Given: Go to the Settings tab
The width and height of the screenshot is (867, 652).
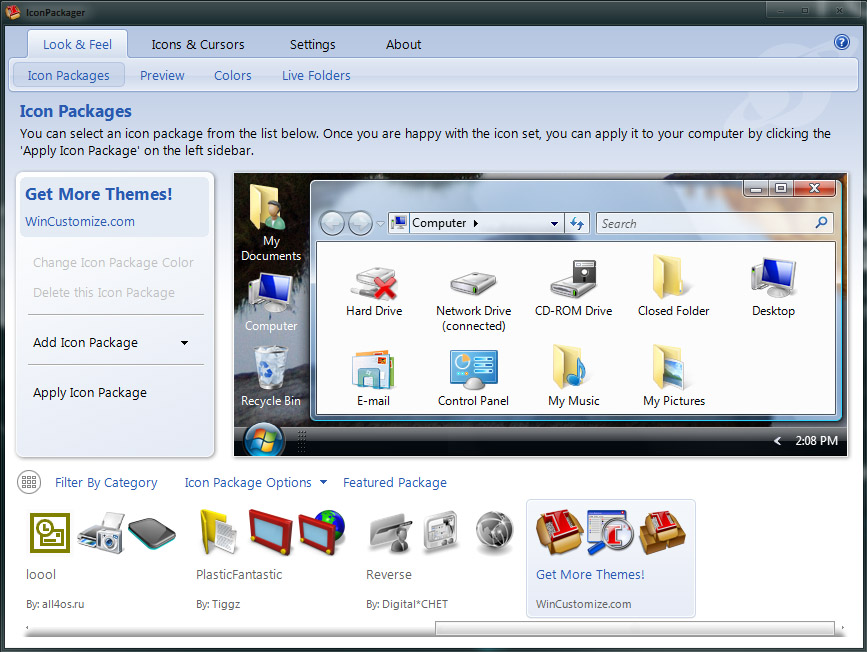Looking at the screenshot, I should pyautogui.click(x=312, y=44).
